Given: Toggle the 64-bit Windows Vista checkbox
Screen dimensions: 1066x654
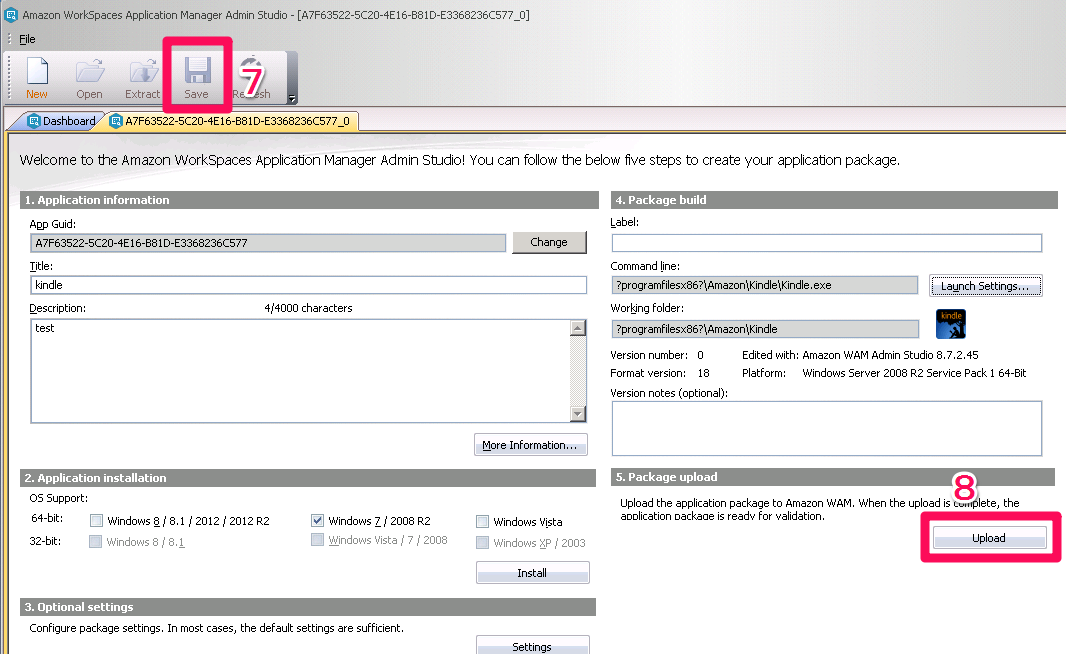Looking at the screenshot, I should [x=482, y=521].
